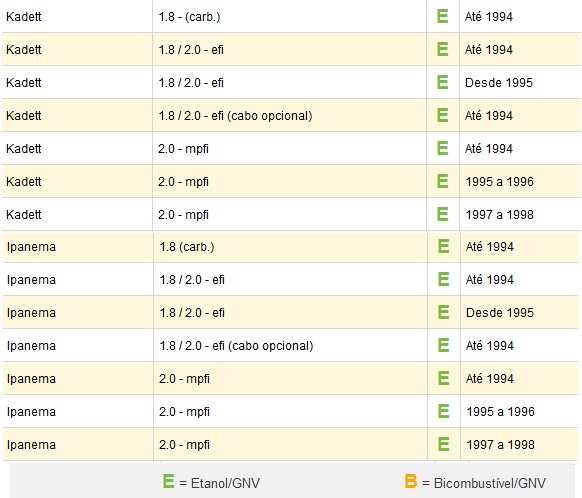Screen dimensions: 582x498
Task: Click 'Ipanema' in the 1995 a 1996 row
Action: pos(31,412)
